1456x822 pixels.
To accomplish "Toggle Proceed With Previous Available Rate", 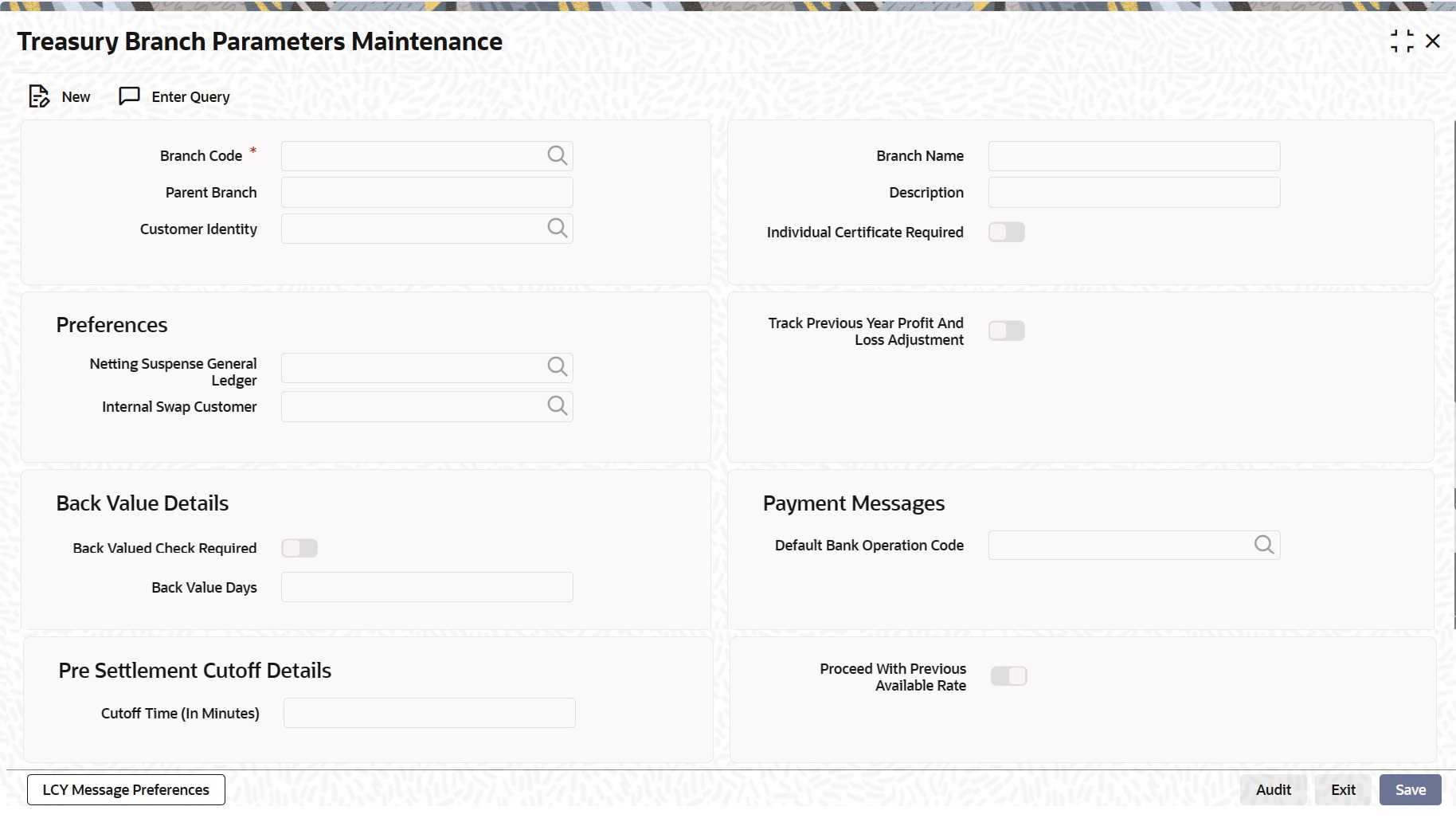I will (x=1008, y=675).
